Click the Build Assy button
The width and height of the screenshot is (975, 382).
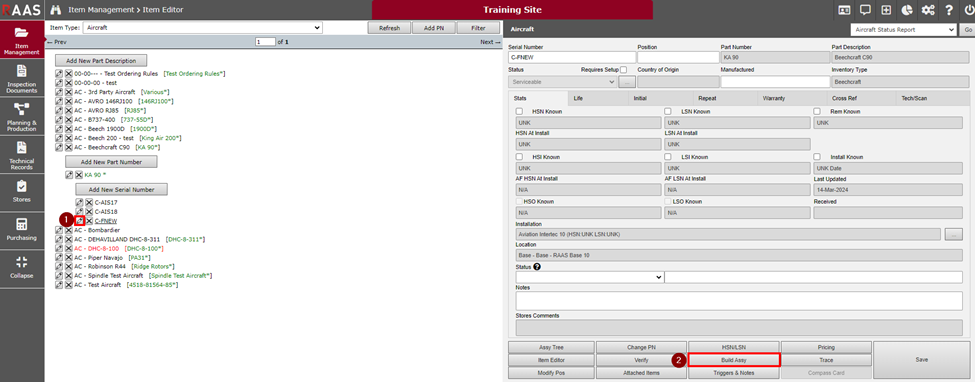coord(734,360)
